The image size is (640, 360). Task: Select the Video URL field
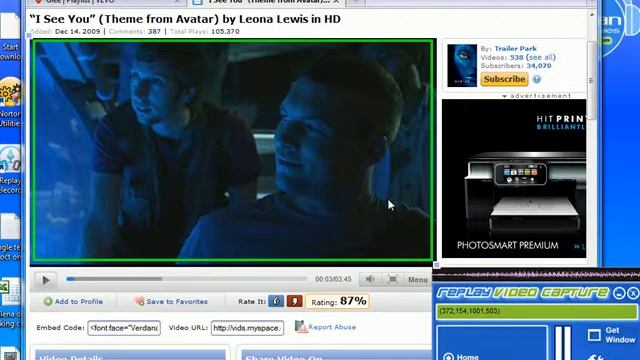[x=247, y=328]
